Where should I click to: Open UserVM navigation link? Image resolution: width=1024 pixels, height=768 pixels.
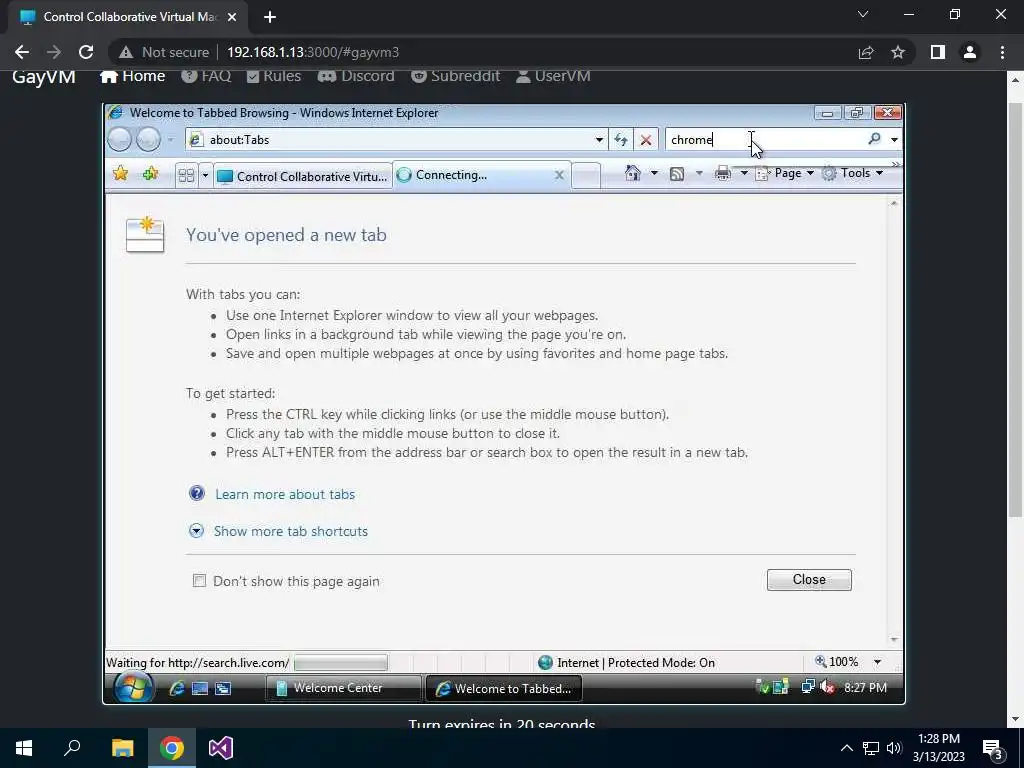click(x=553, y=76)
